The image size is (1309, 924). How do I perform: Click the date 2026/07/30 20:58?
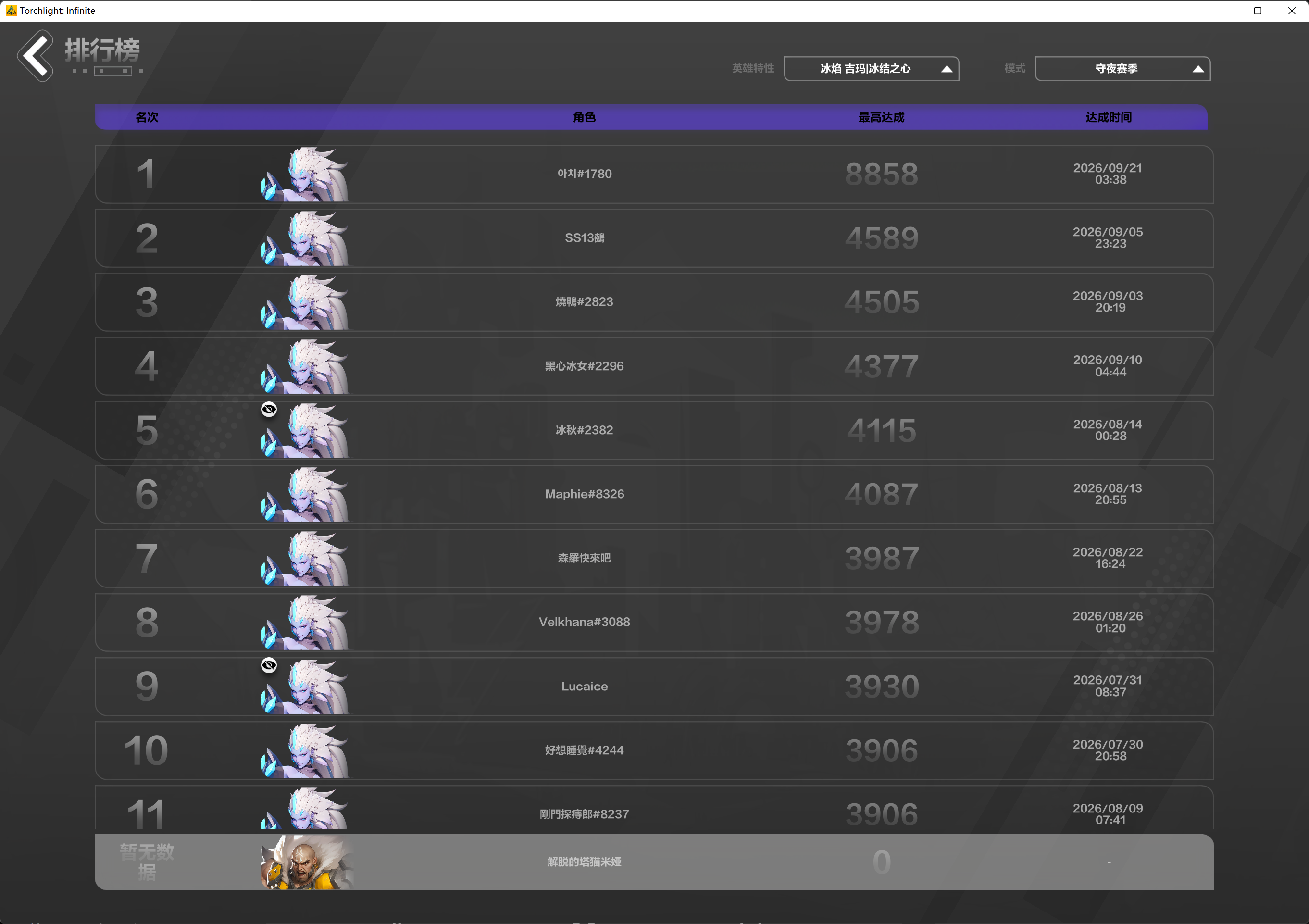pos(1109,750)
